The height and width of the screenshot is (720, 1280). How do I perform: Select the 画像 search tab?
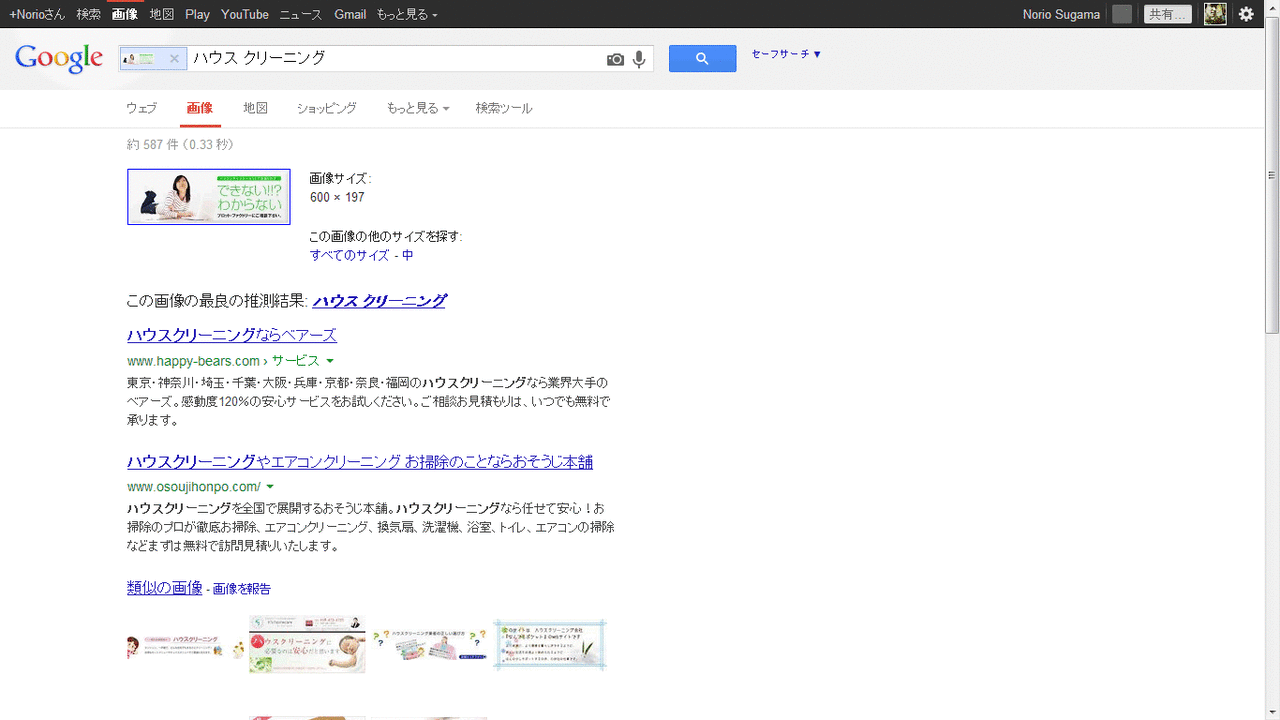tap(200, 108)
